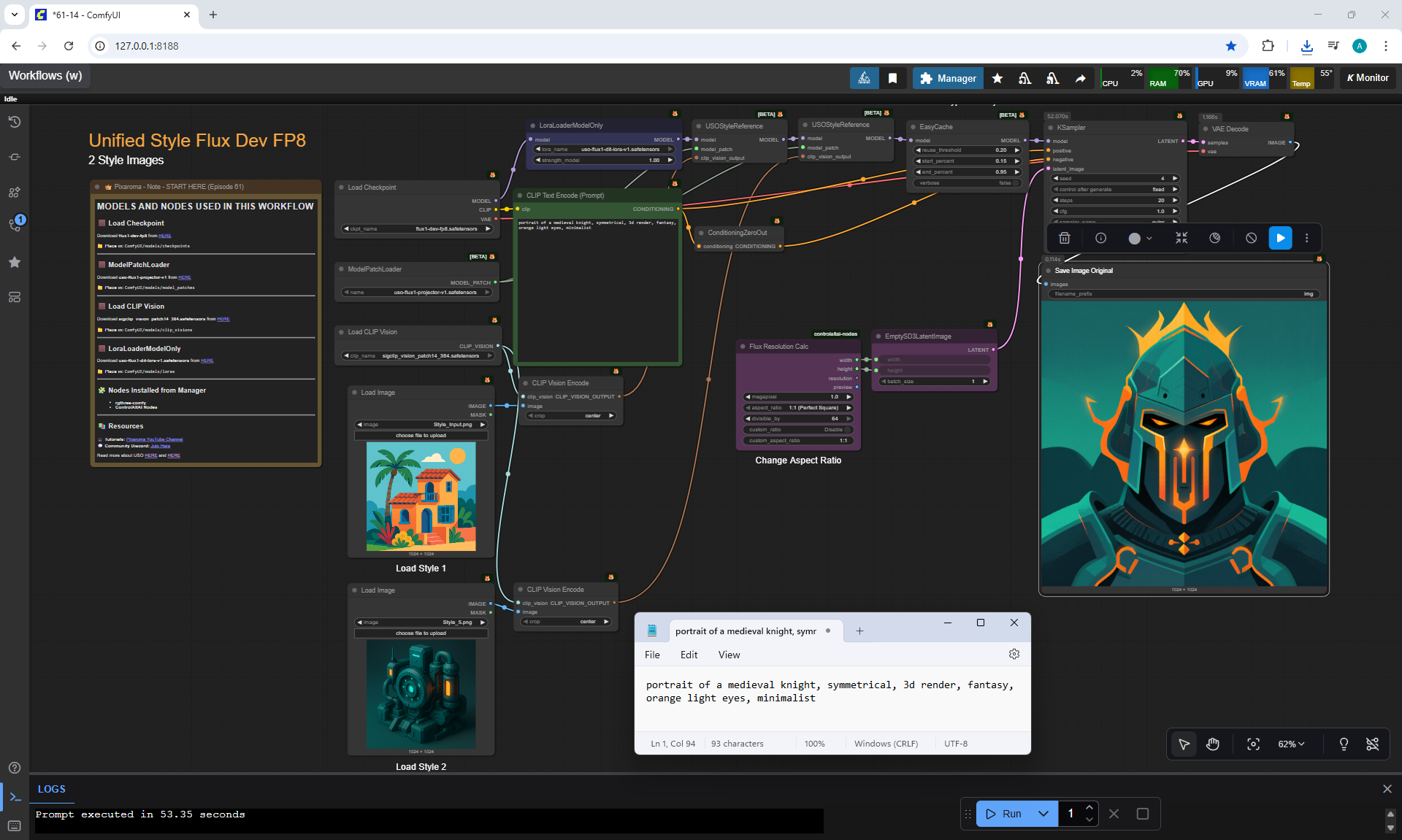Bypass the selected node with ban icon

[x=1251, y=238]
